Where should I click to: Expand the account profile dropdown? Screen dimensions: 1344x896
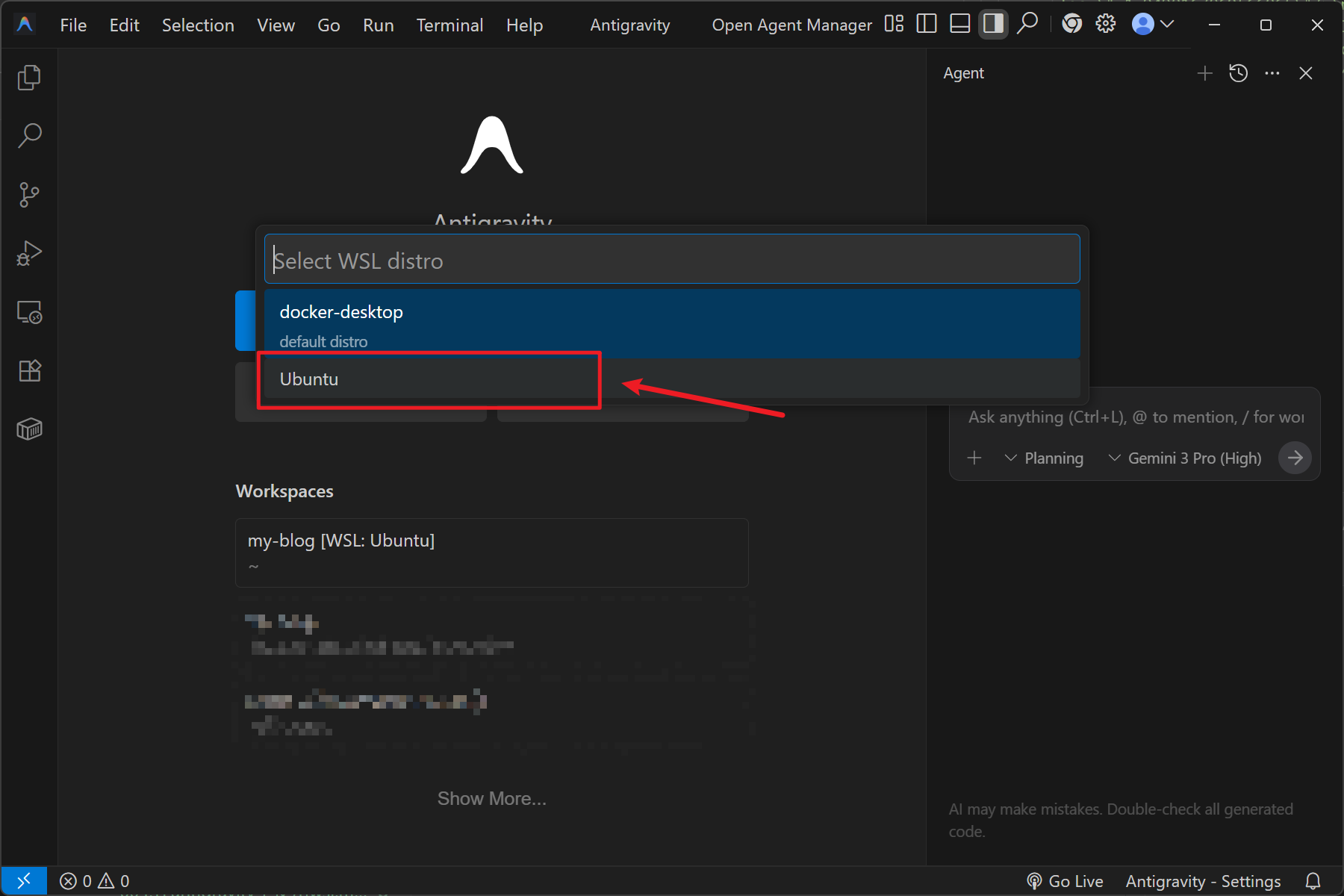coord(1153,25)
